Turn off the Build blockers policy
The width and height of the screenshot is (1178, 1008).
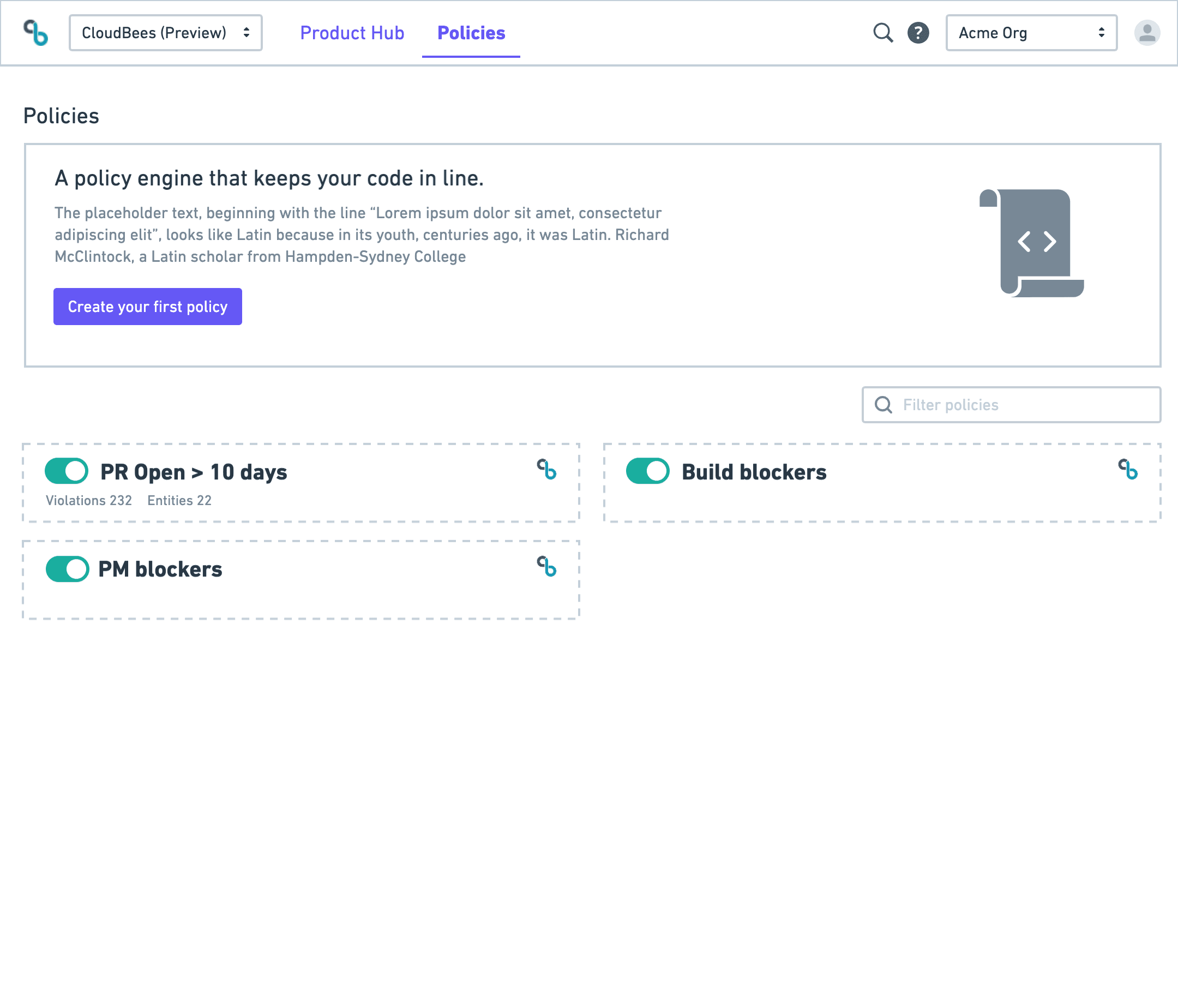[x=647, y=471]
